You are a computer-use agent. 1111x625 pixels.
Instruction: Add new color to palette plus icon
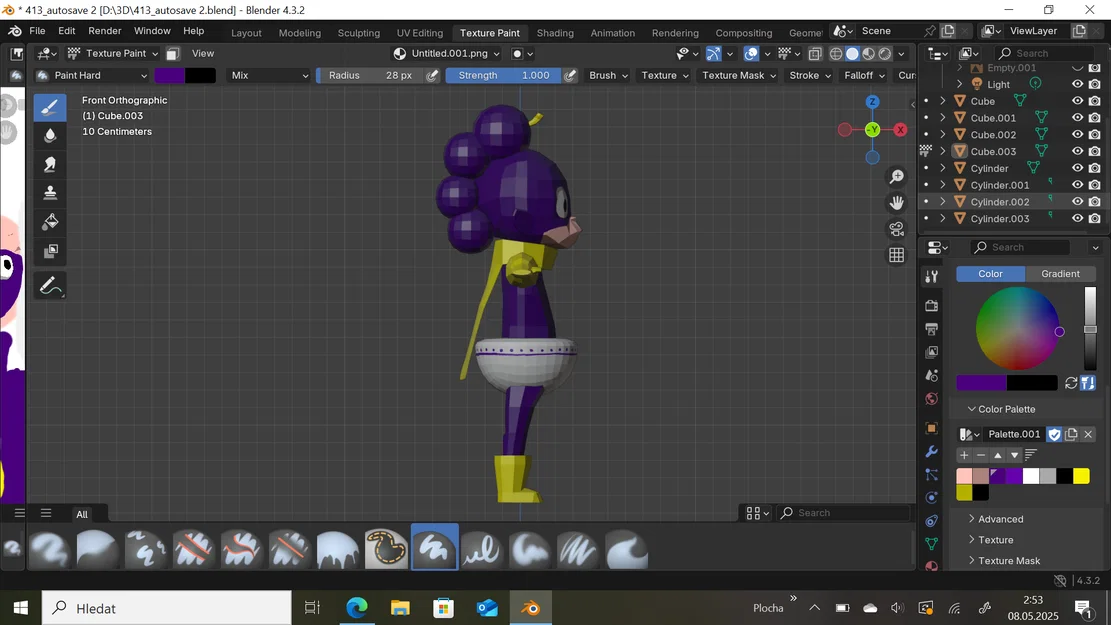point(964,455)
